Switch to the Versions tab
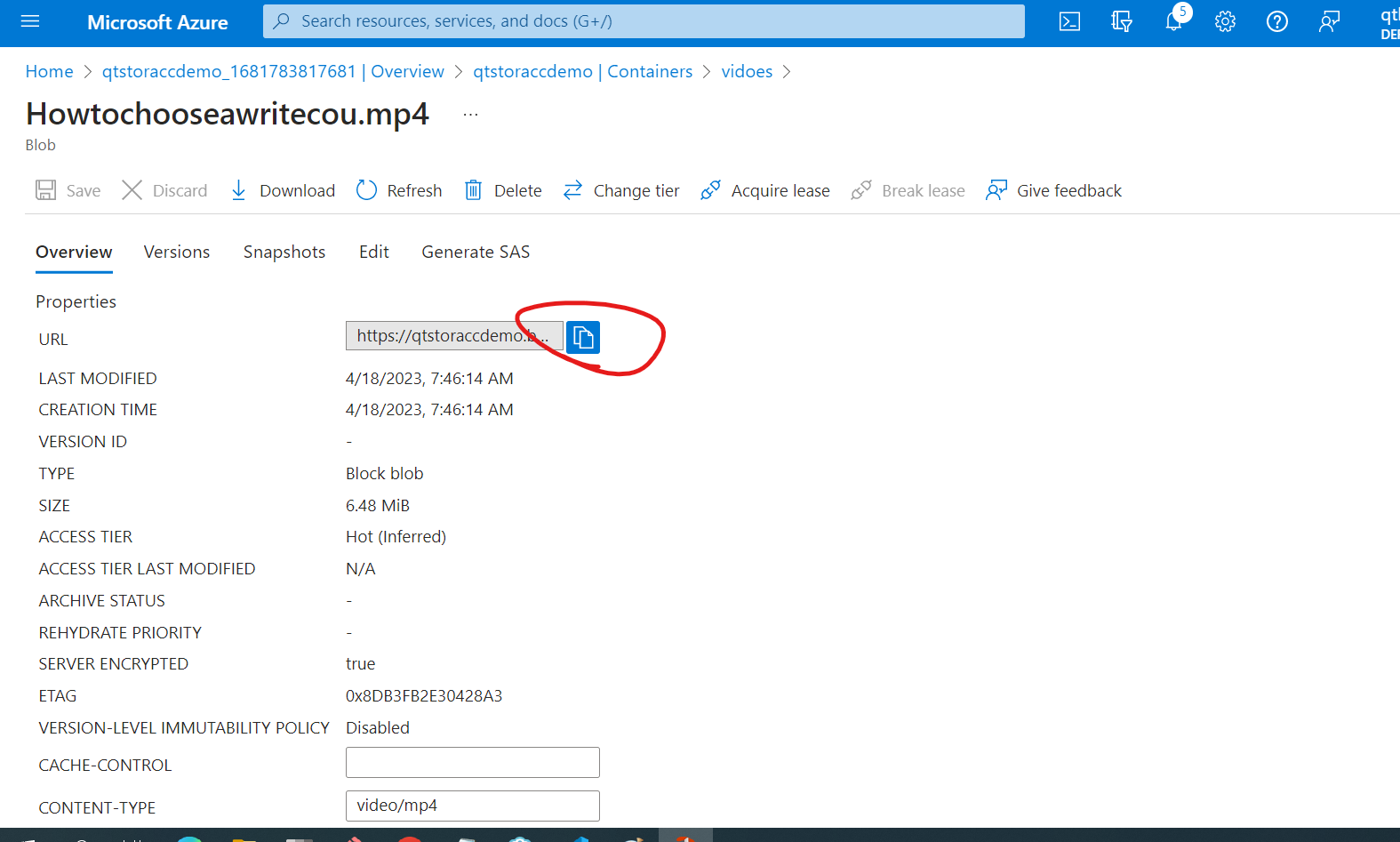 (x=177, y=253)
